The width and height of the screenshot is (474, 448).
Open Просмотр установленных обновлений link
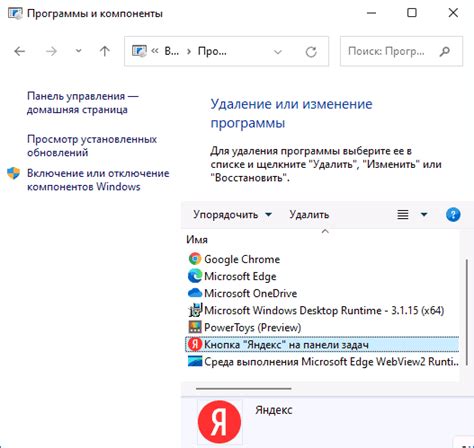pyautogui.click(x=92, y=146)
